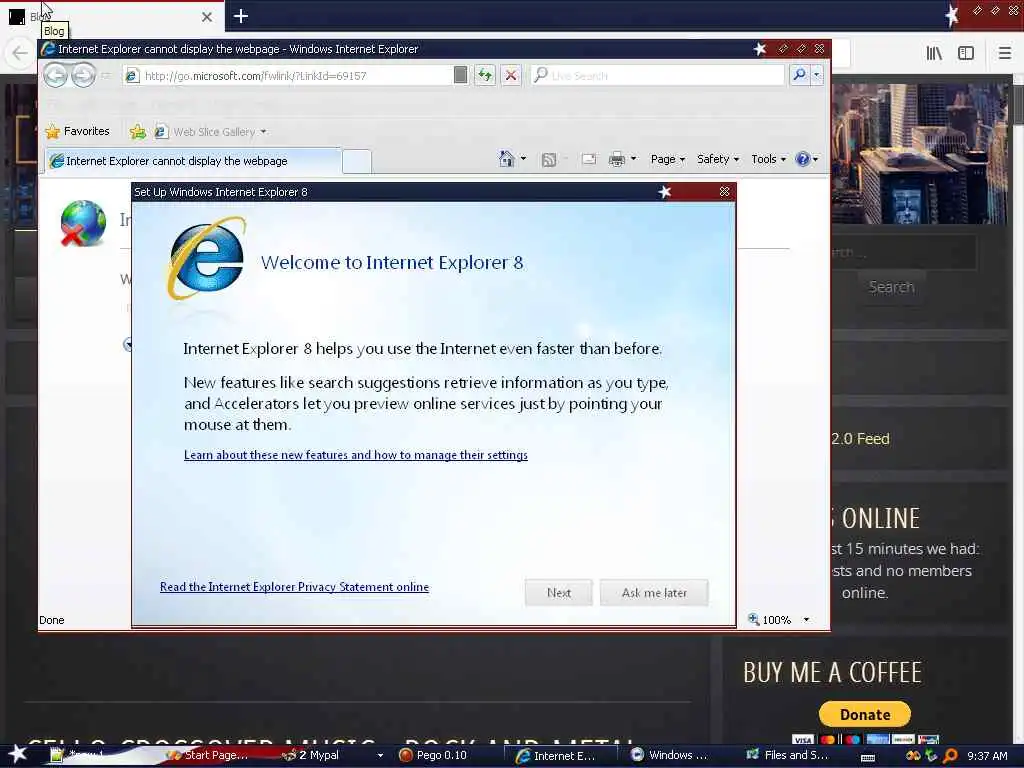Click the Print icon in command bar
This screenshot has height=768, width=1024.
tap(616, 159)
